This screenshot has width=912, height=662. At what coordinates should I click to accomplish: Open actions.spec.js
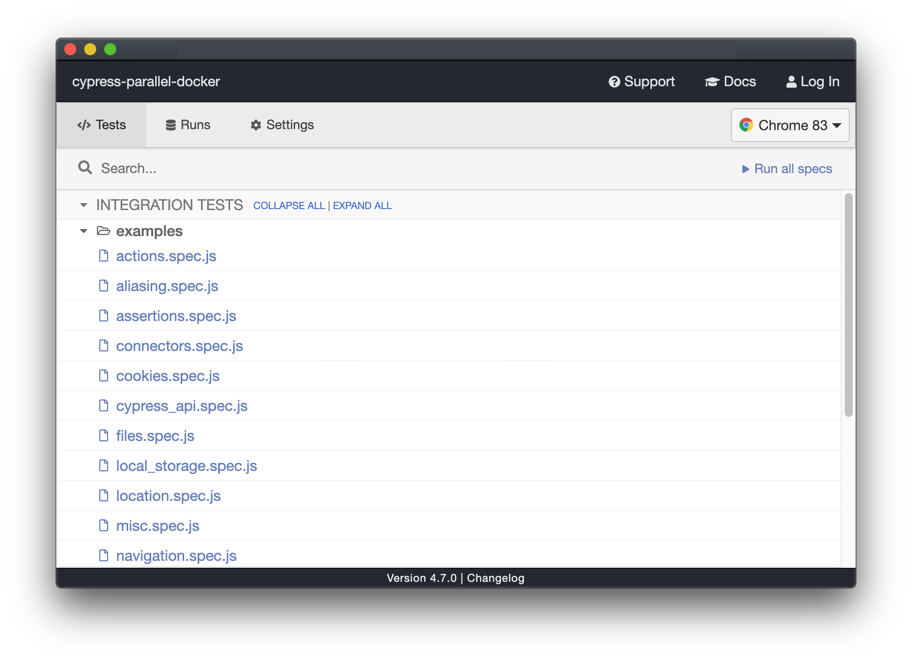tap(166, 256)
